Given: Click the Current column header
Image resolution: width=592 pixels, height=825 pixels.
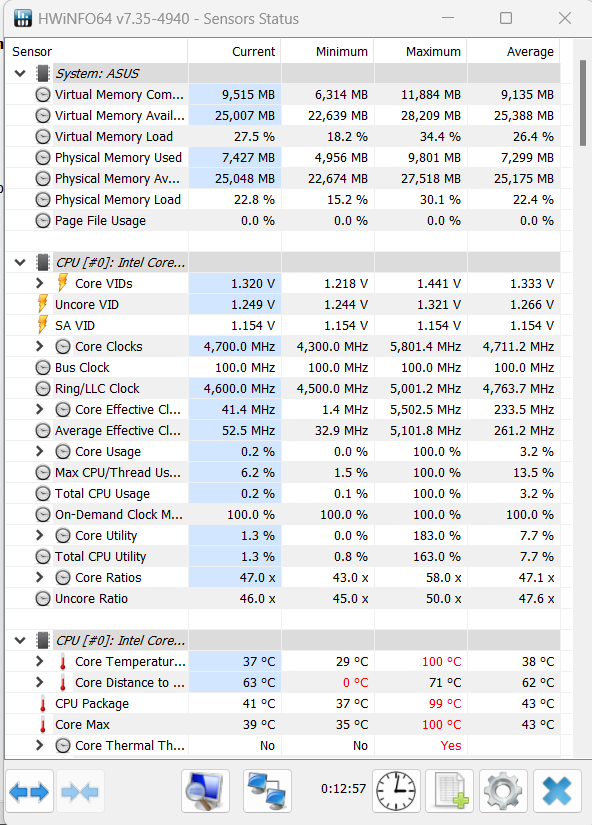Looking at the screenshot, I should coord(253,51).
